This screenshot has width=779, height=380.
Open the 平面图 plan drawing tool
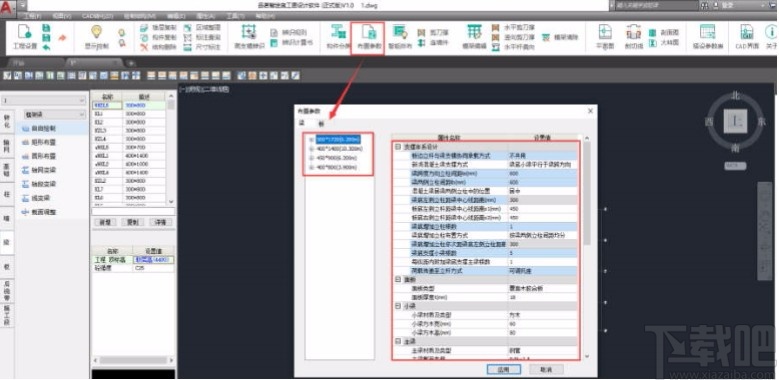coord(605,37)
